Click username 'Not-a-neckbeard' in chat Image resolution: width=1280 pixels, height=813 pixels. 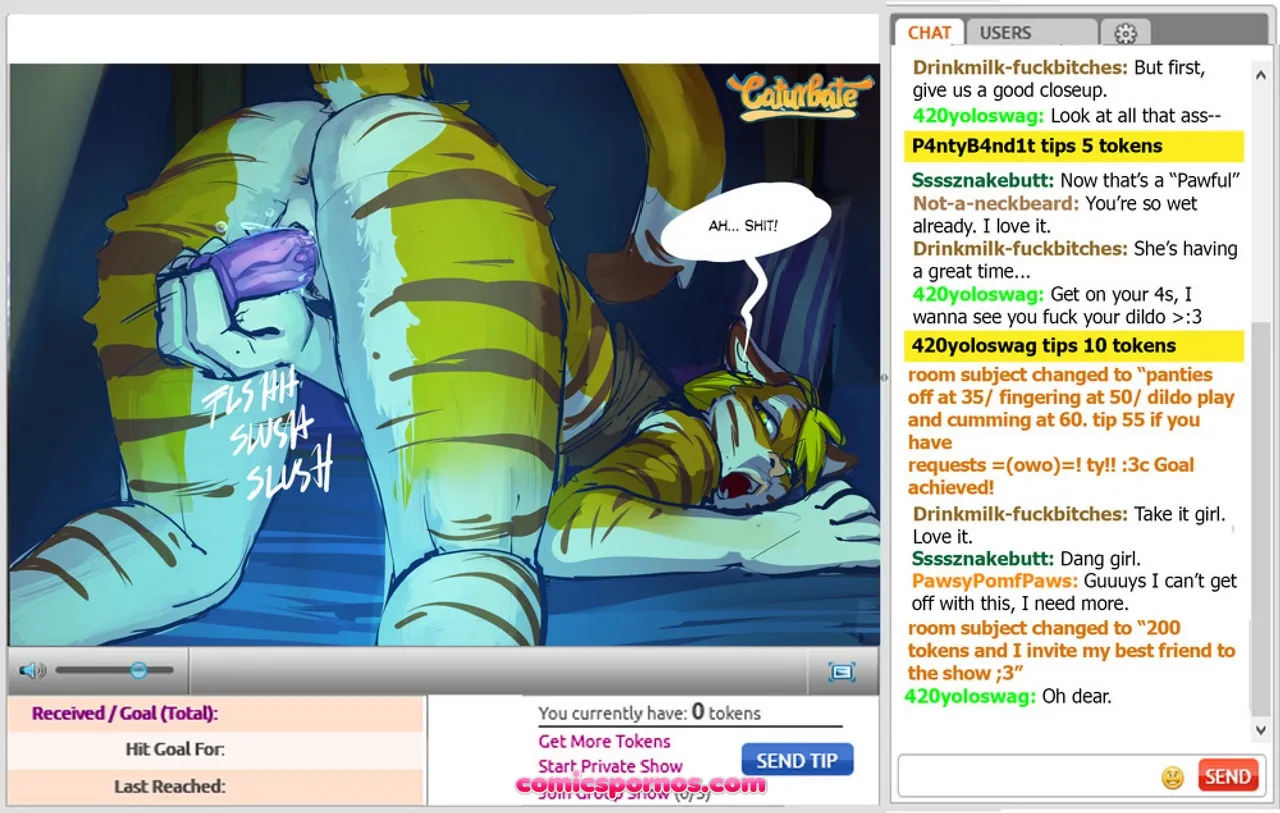pos(995,203)
